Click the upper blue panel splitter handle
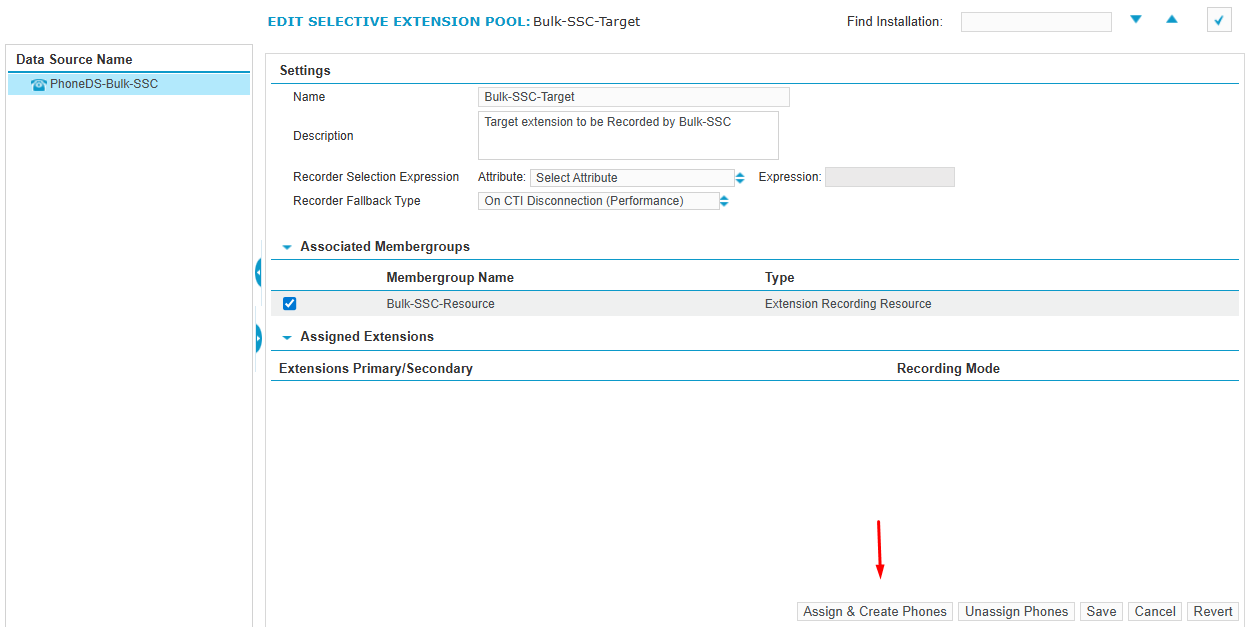Image resolution: width=1245 pixels, height=627 pixels. [259, 271]
